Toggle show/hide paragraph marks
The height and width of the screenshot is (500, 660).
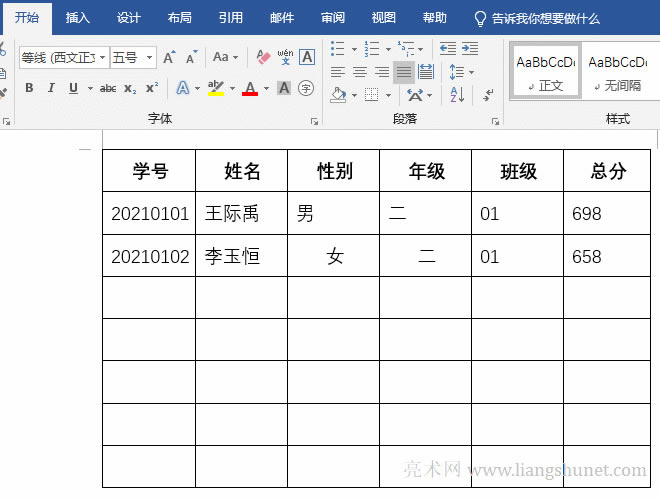pos(488,95)
